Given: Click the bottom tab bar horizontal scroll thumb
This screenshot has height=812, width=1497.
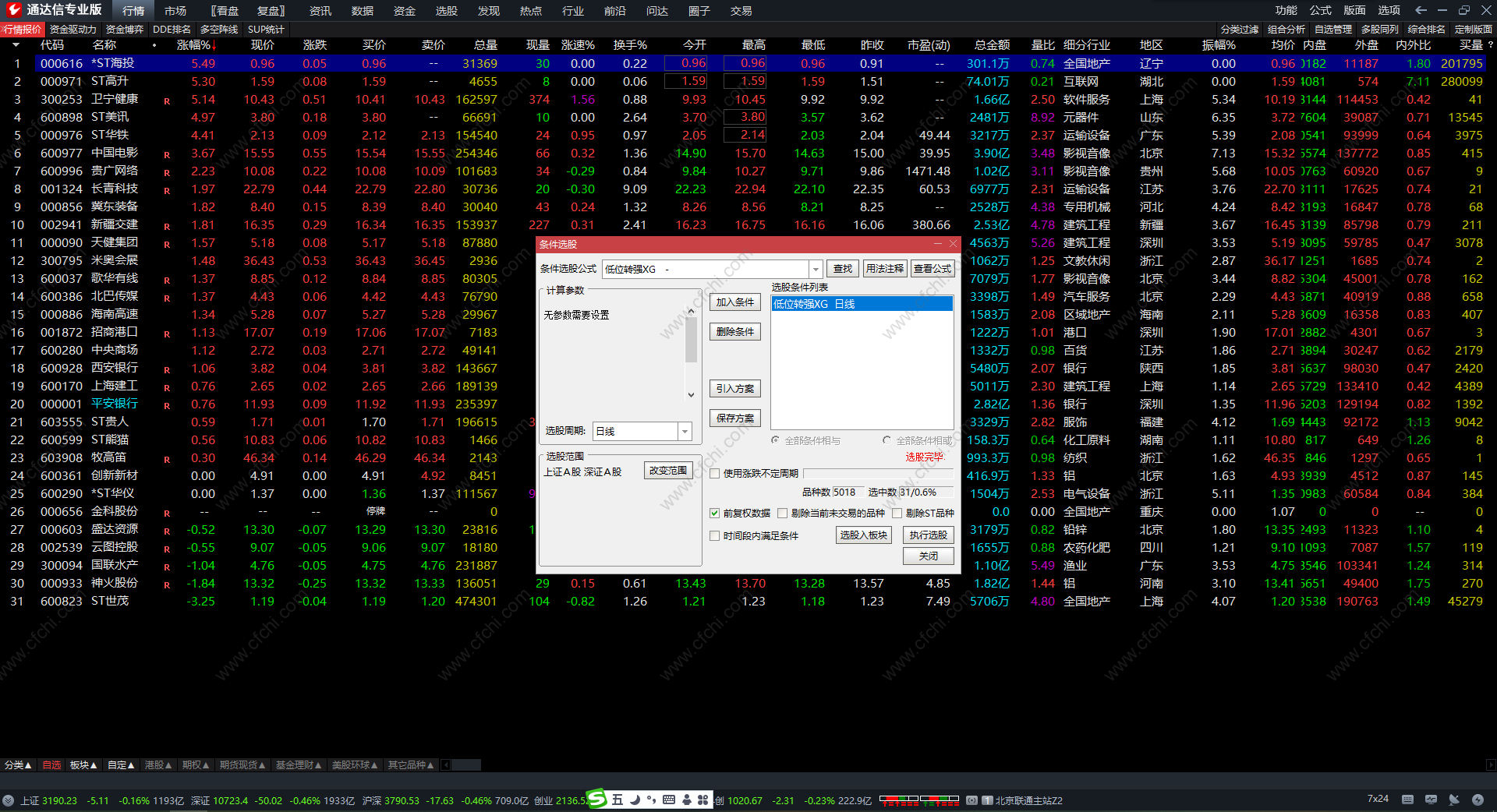Looking at the screenshot, I should coord(466,765).
